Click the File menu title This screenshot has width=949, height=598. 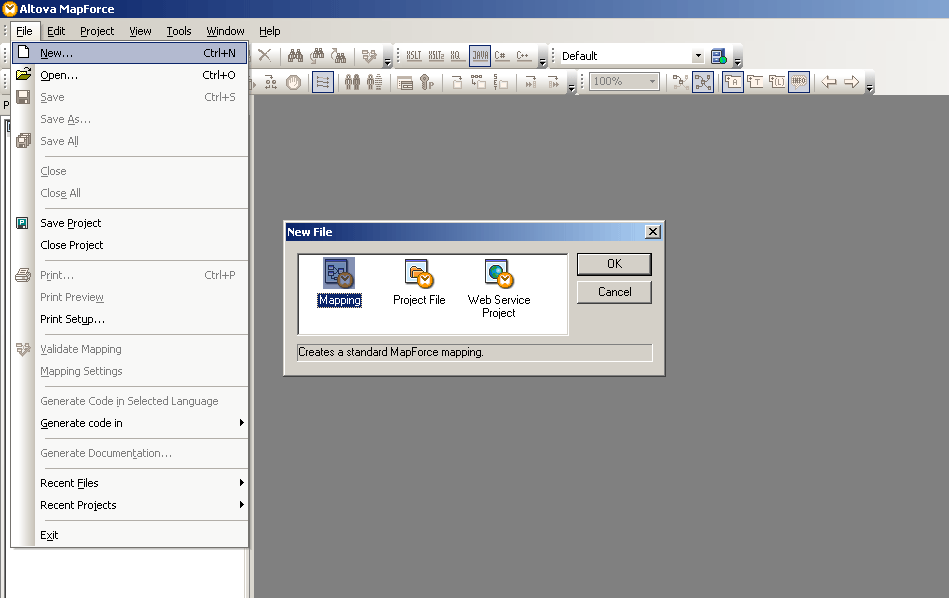[24, 31]
